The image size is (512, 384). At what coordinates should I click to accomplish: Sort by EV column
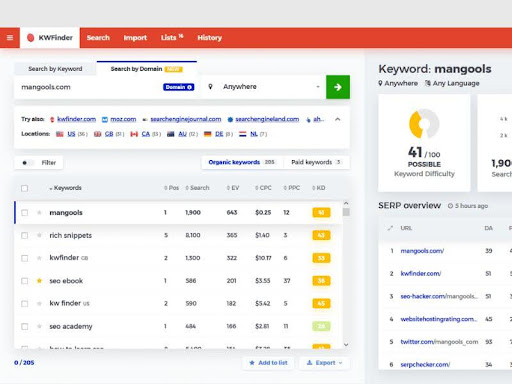tap(233, 188)
